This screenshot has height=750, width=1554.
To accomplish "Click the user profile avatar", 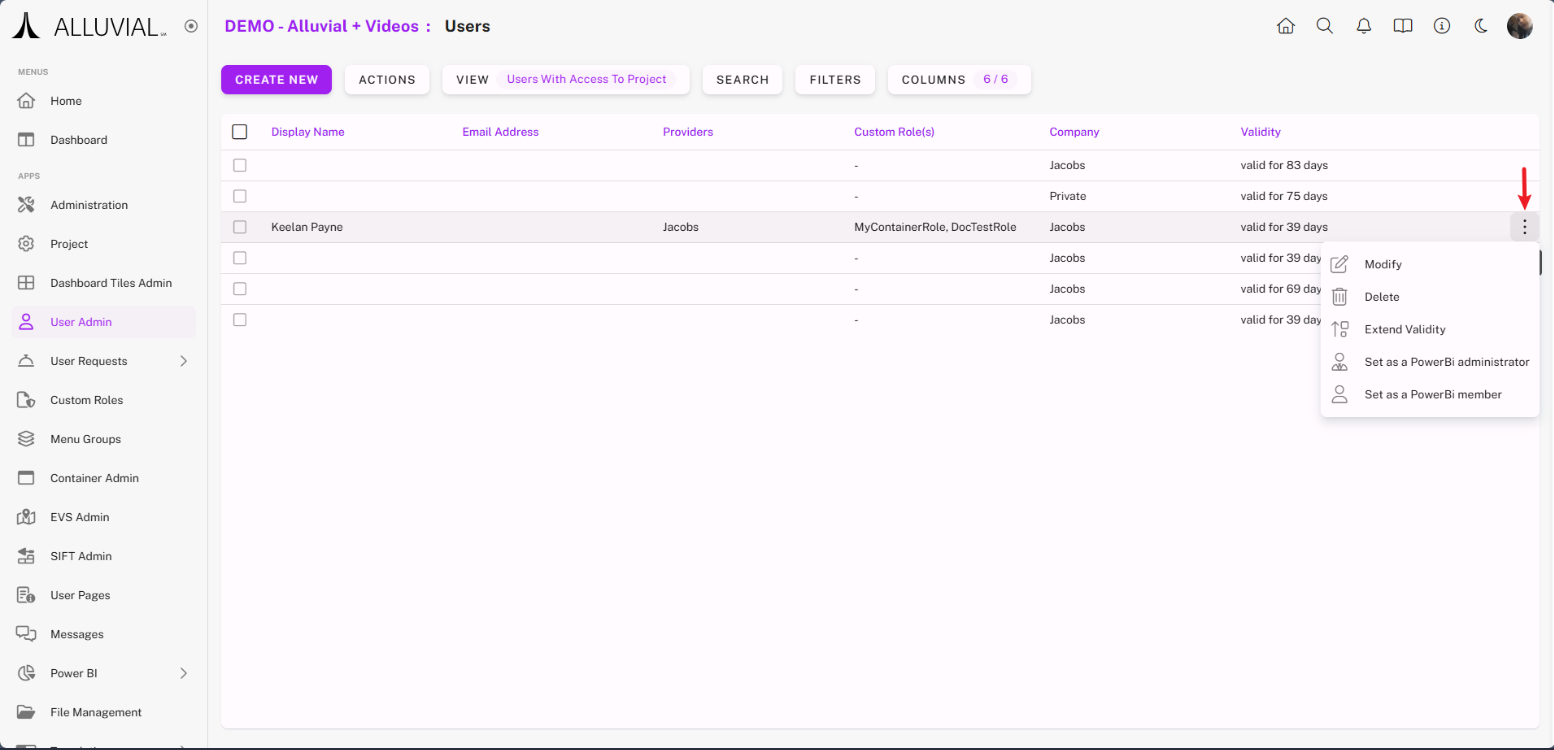I will [1520, 26].
